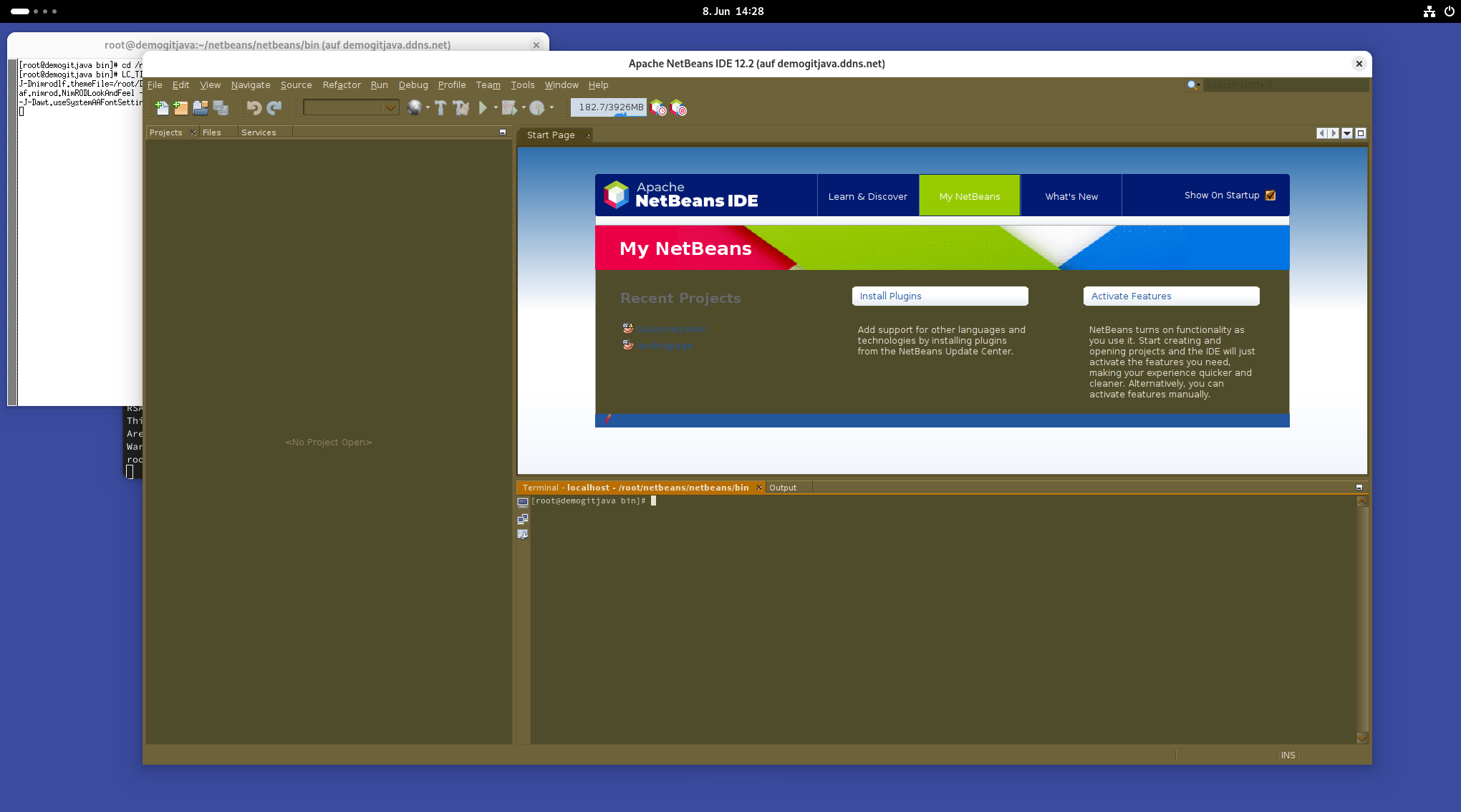
Task: Open the What's New tab
Action: (1071, 195)
